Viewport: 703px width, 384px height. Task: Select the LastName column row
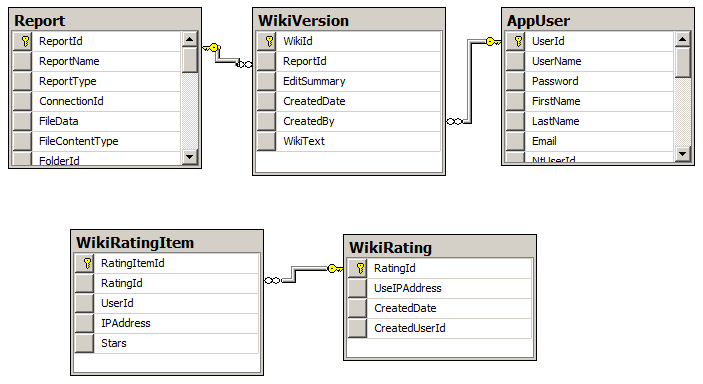pos(590,121)
